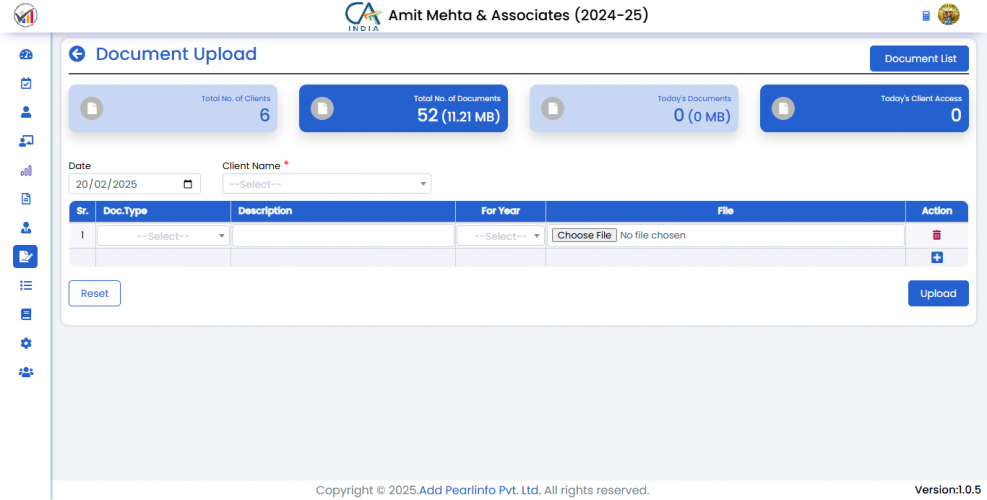Click the clients count value '6'
The image size is (987, 500).
pyautogui.click(x=264, y=115)
